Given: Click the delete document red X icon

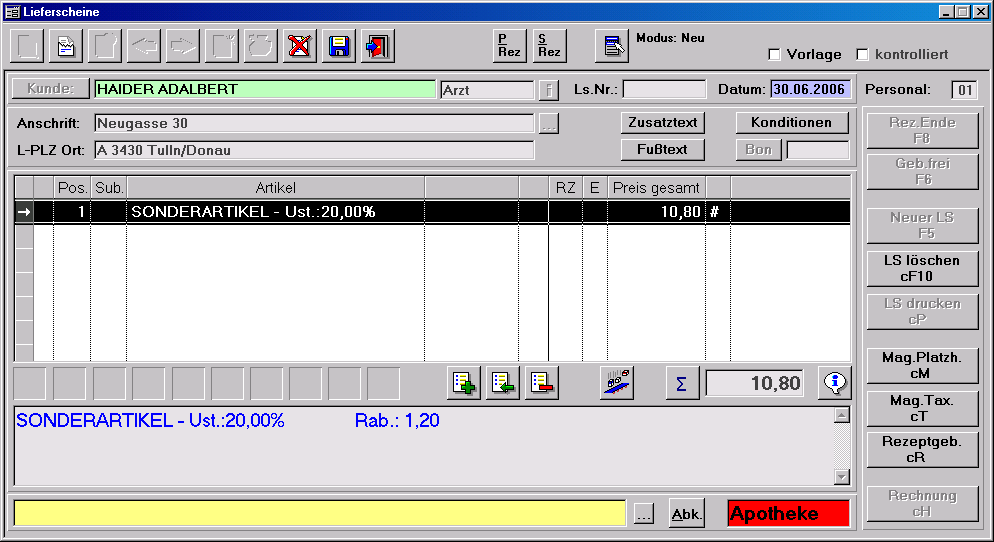Looking at the screenshot, I should (299, 46).
